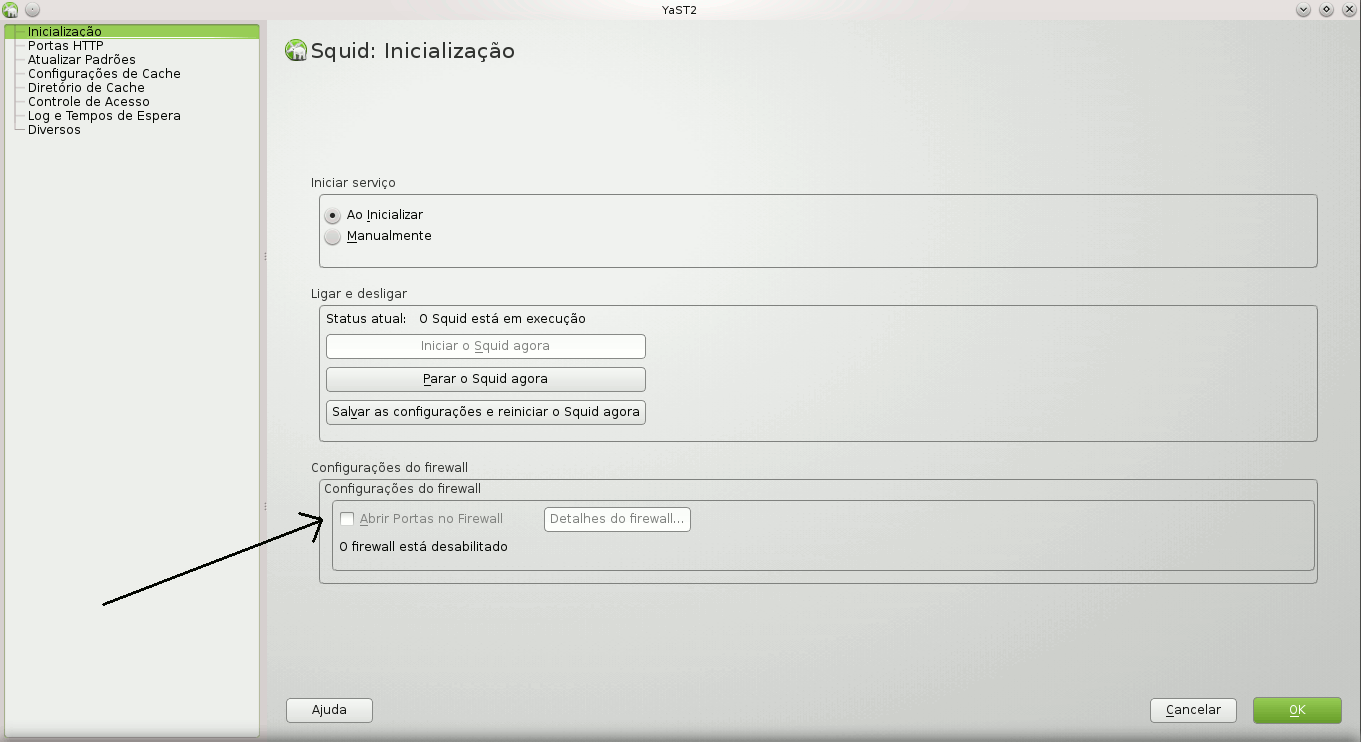This screenshot has height=742, width=1361.
Task: Click the Iniciar serviço label
Action: pyautogui.click(x=353, y=183)
